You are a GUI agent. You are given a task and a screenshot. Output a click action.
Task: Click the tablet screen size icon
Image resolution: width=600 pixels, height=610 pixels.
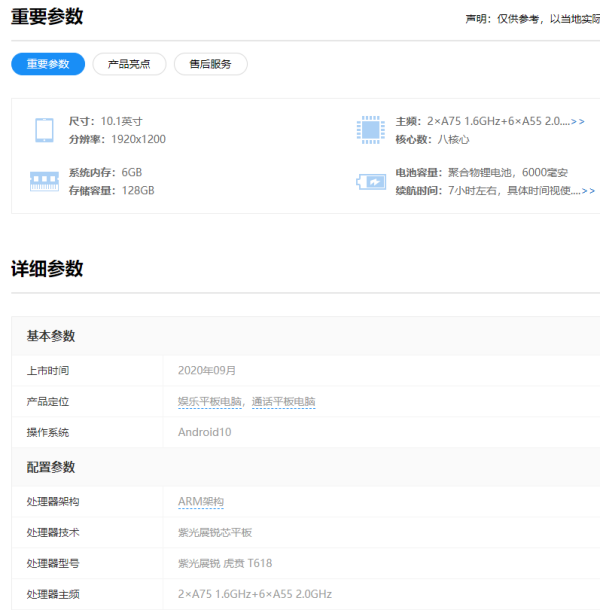44,129
